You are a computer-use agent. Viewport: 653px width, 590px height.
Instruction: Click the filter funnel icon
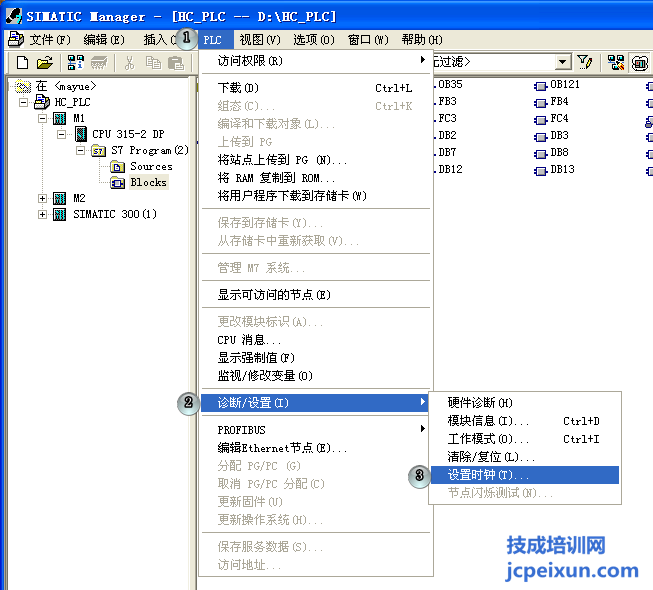(586, 63)
